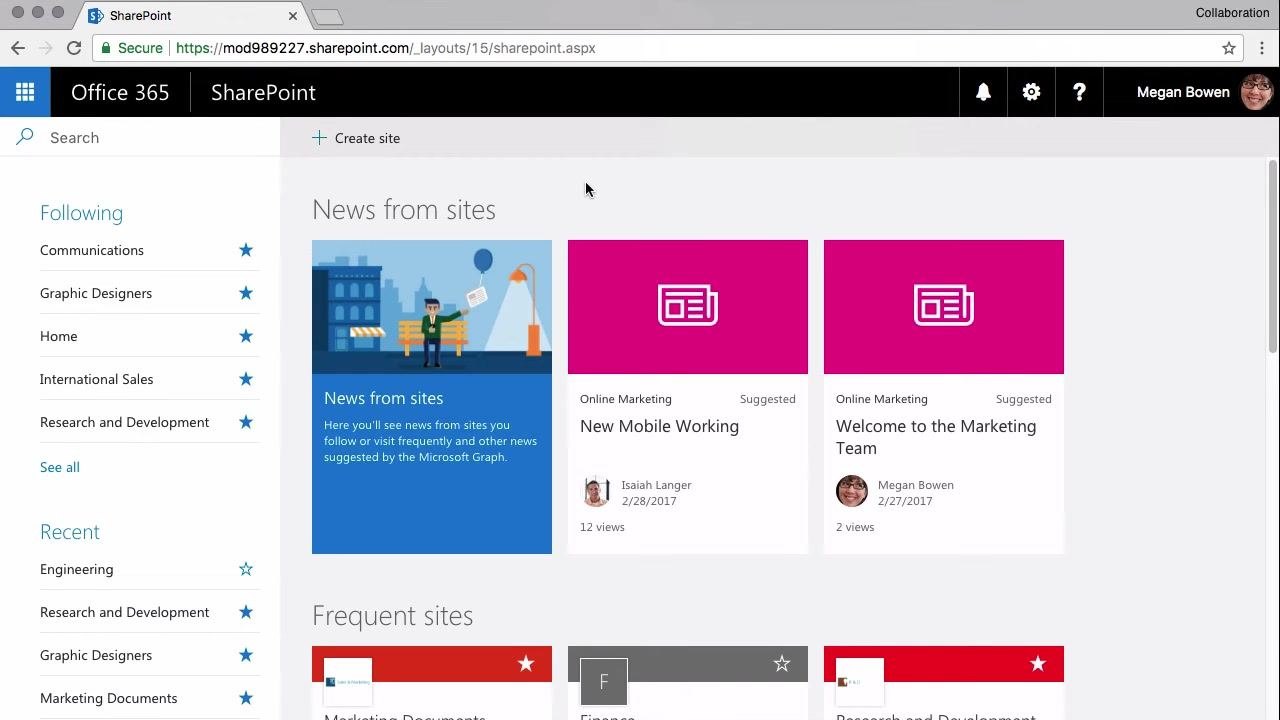
Task: Click the Recent heading
Action: pos(70,532)
